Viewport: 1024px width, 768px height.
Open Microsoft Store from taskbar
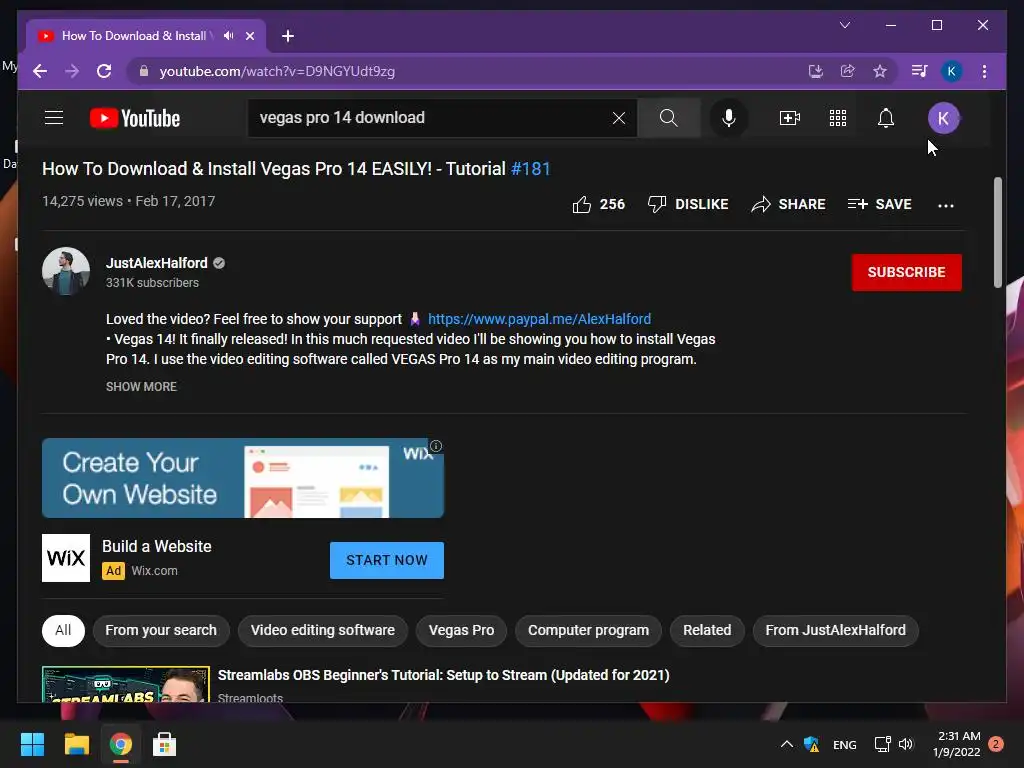(165, 744)
